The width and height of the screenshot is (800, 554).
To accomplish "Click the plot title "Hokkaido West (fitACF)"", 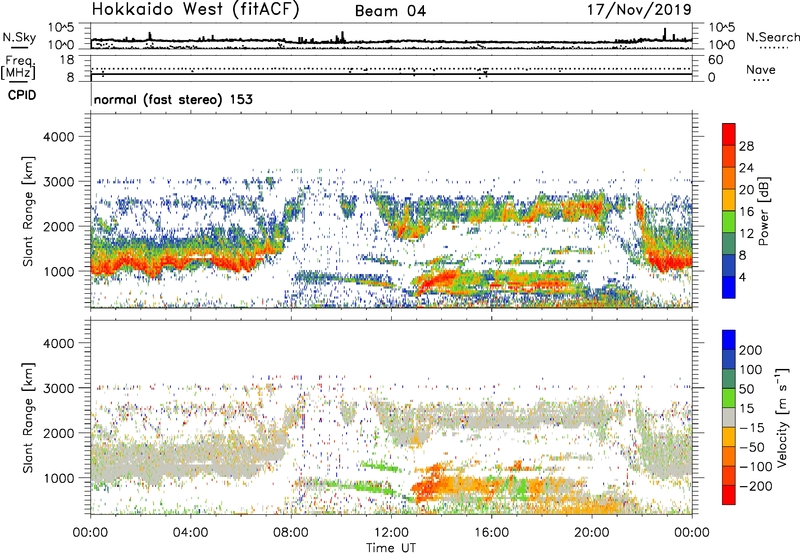I will pyautogui.click(x=195, y=9).
